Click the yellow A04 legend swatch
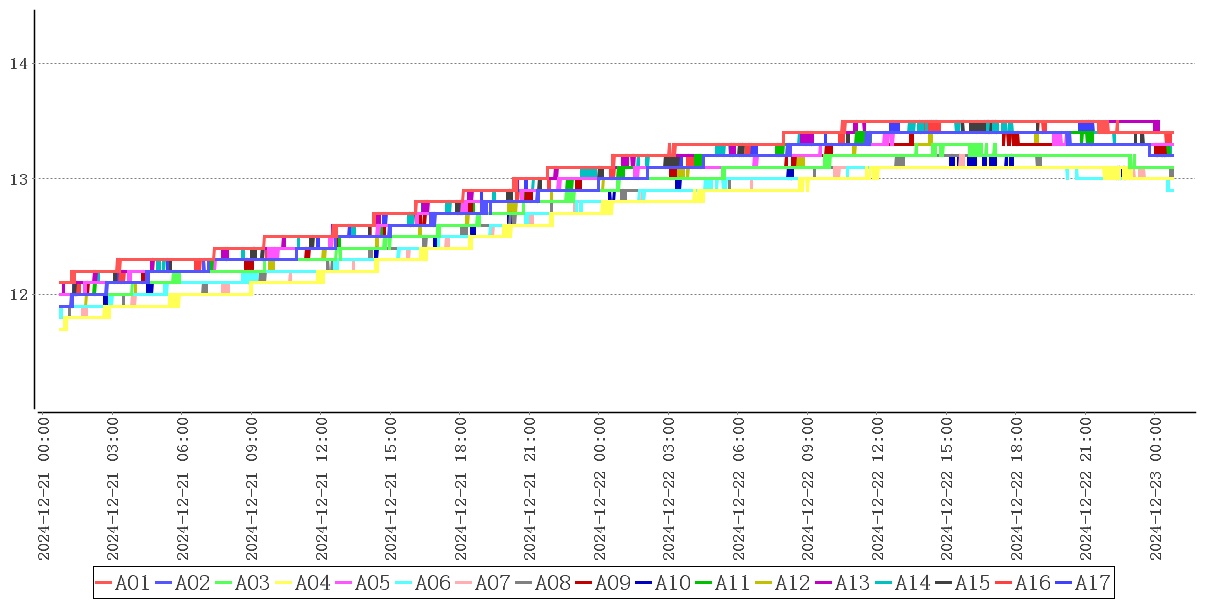The width and height of the screenshot is (1207, 600). click(x=283, y=583)
